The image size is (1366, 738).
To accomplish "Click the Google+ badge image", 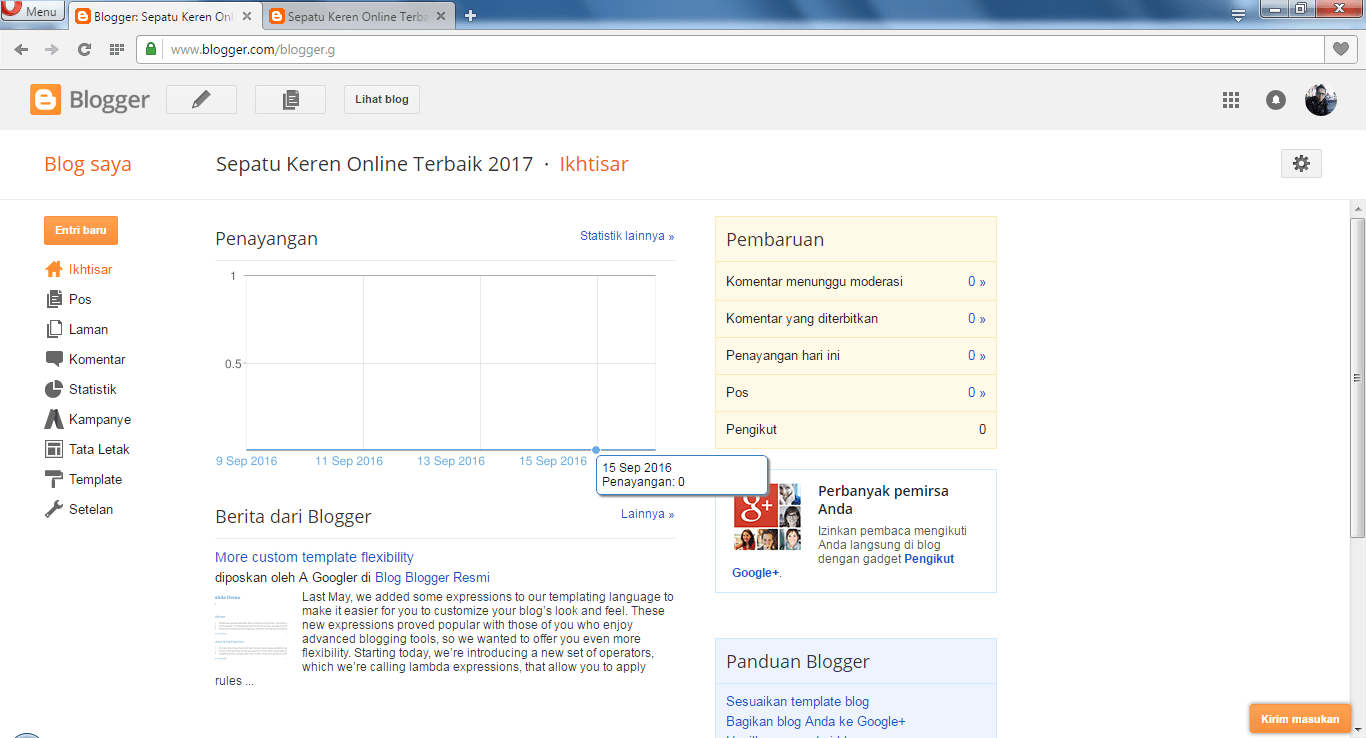I will click(x=768, y=517).
